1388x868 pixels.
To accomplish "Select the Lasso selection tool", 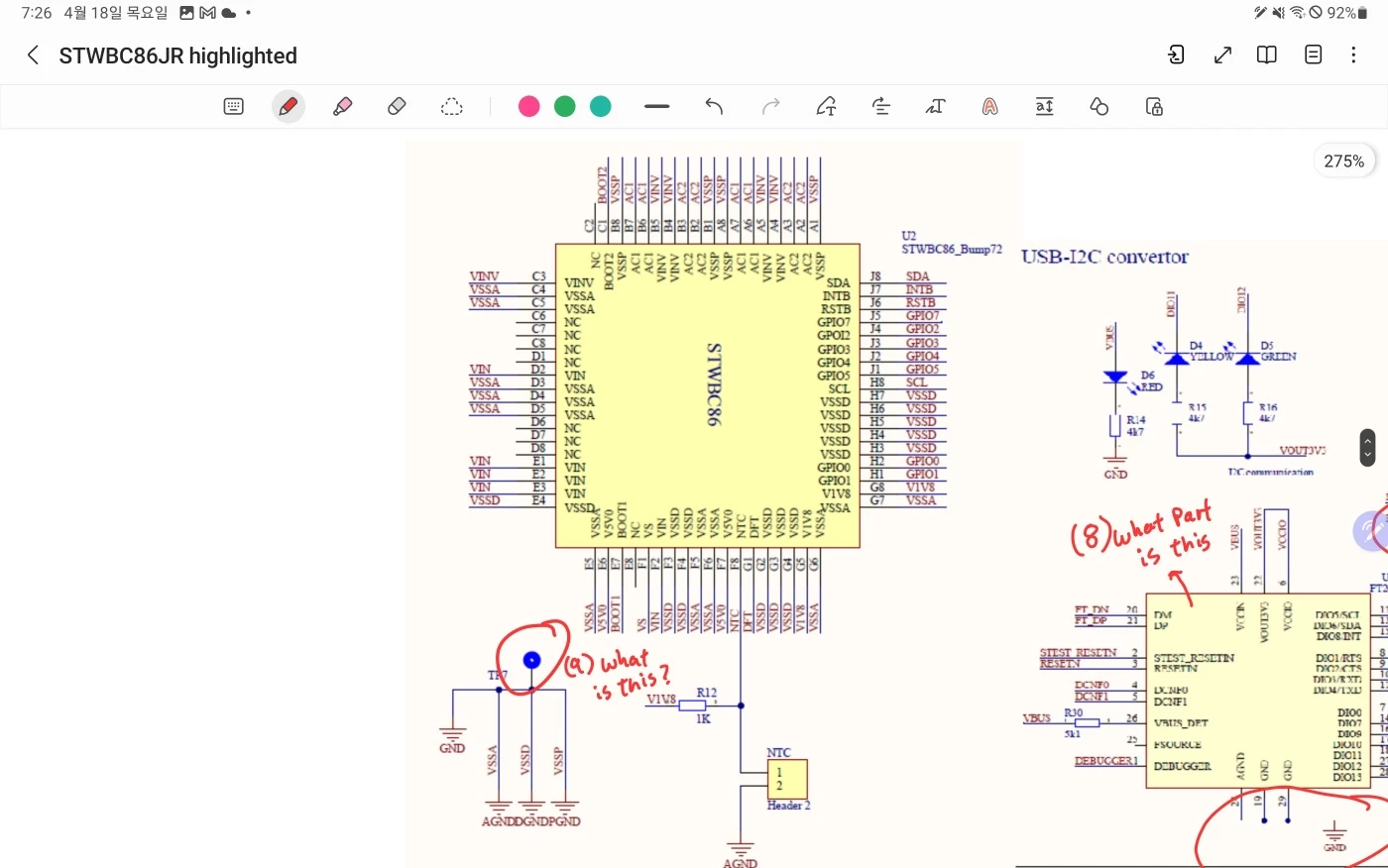I will 451,106.
